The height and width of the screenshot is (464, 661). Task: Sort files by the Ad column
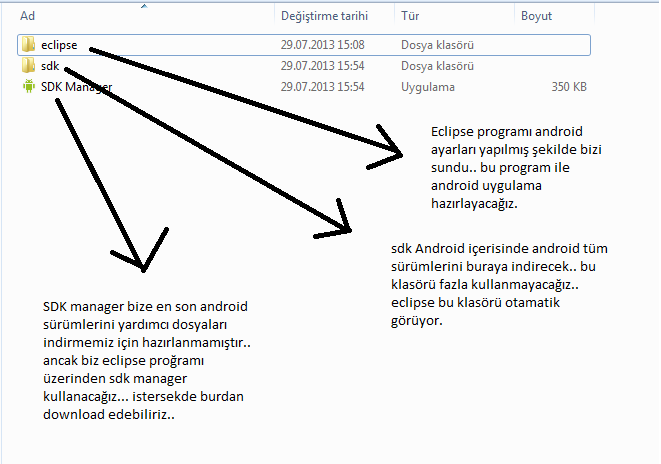point(27,16)
